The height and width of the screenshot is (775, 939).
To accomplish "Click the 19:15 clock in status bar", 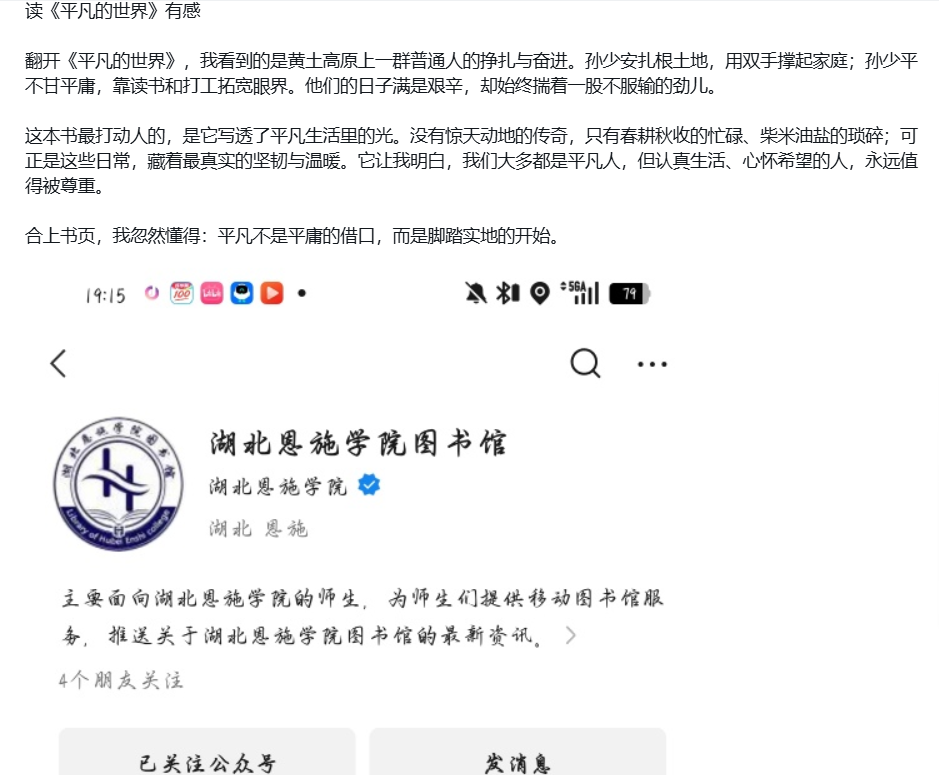I will 105,295.
